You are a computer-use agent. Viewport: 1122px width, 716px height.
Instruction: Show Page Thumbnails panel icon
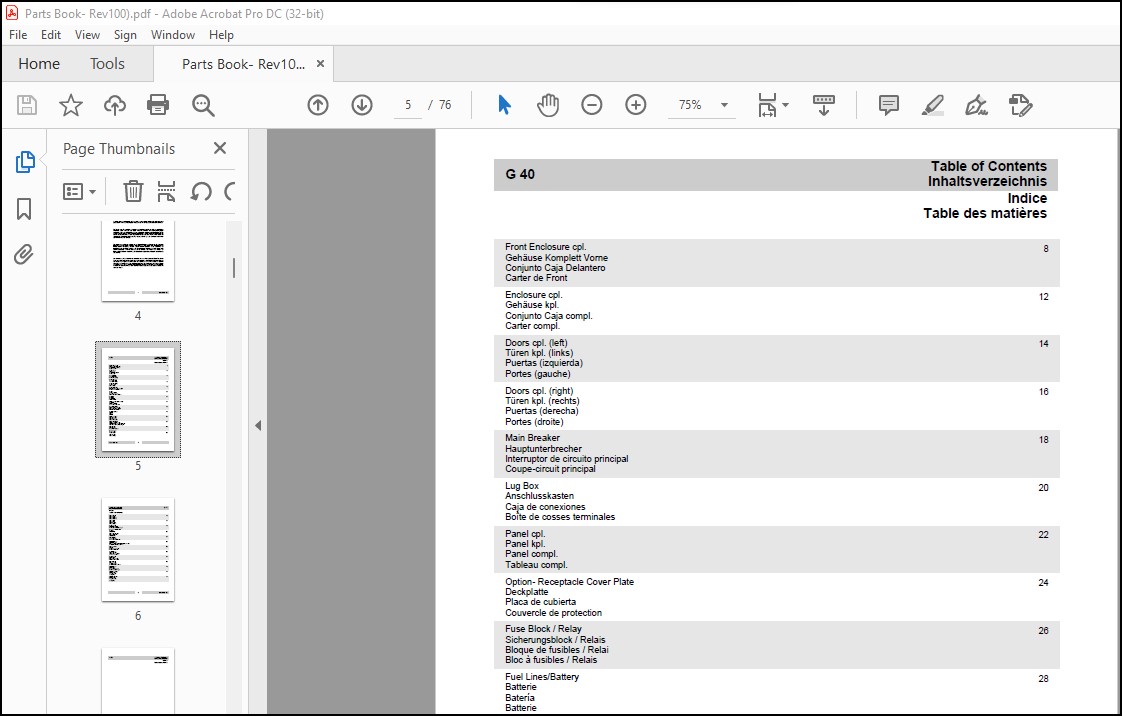(25, 162)
